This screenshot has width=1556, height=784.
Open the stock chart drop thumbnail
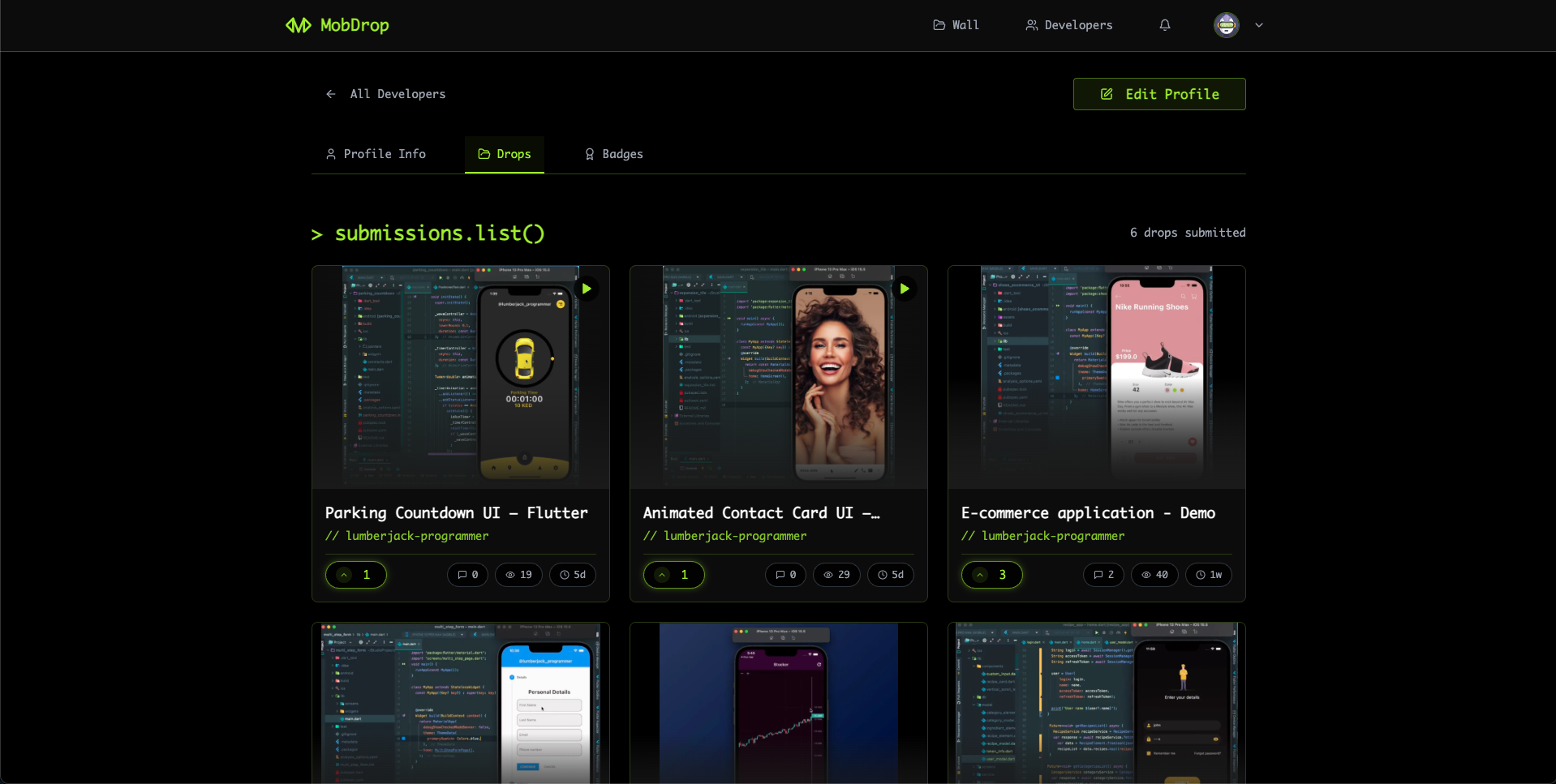point(779,703)
